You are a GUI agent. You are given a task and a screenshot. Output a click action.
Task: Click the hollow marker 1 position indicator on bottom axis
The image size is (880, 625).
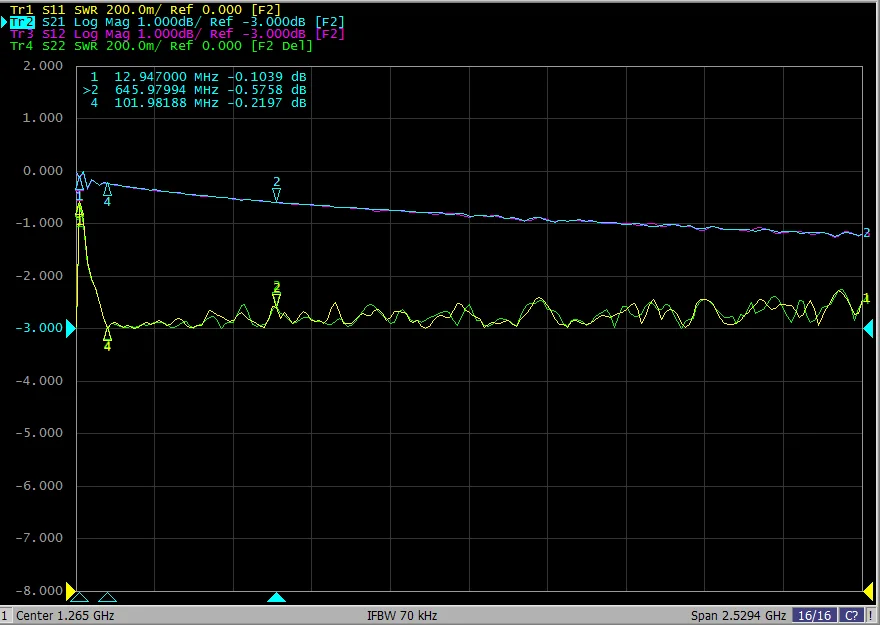(x=79, y=597)
